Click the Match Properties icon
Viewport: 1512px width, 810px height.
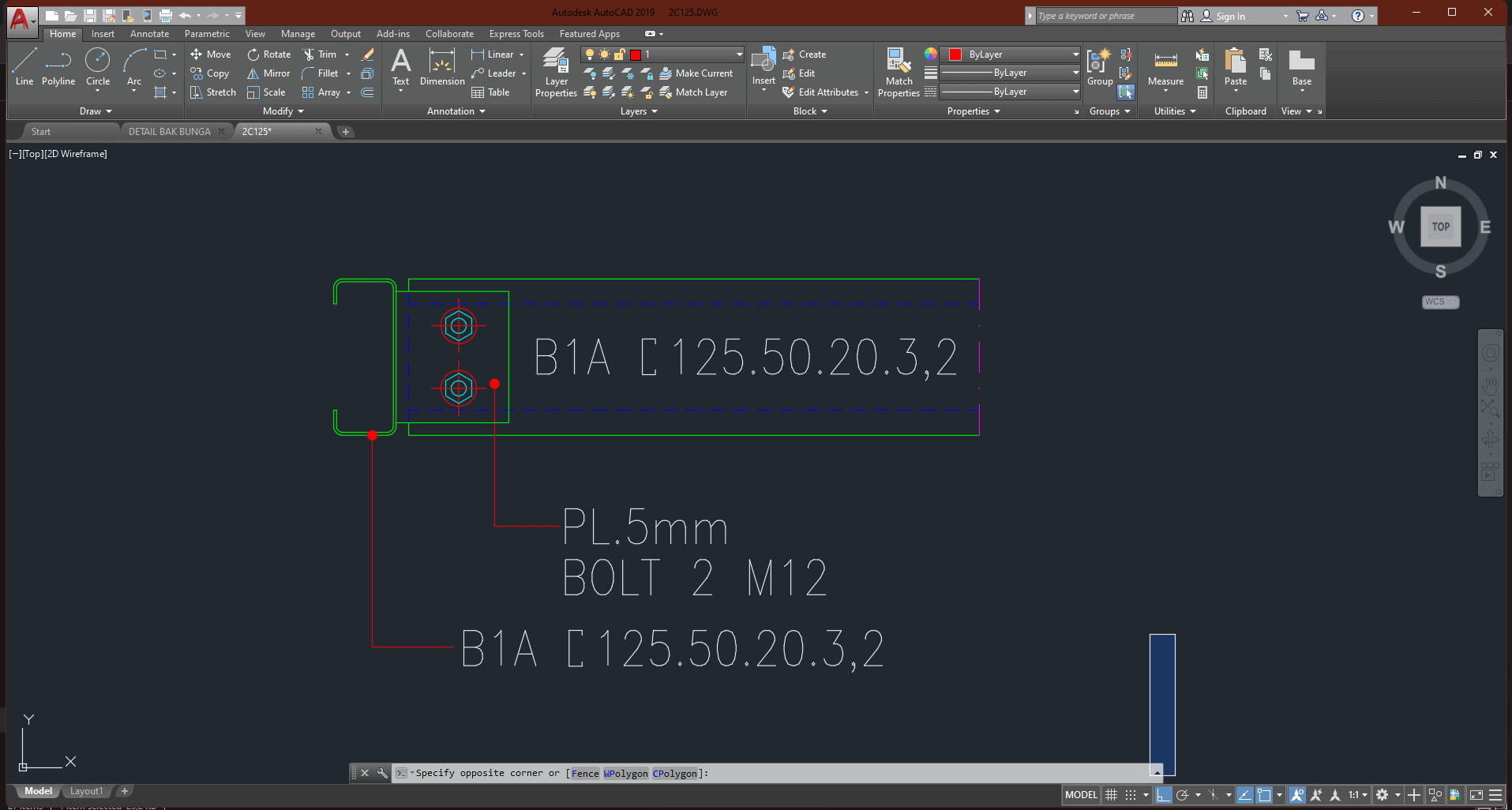tap(899, 73)
